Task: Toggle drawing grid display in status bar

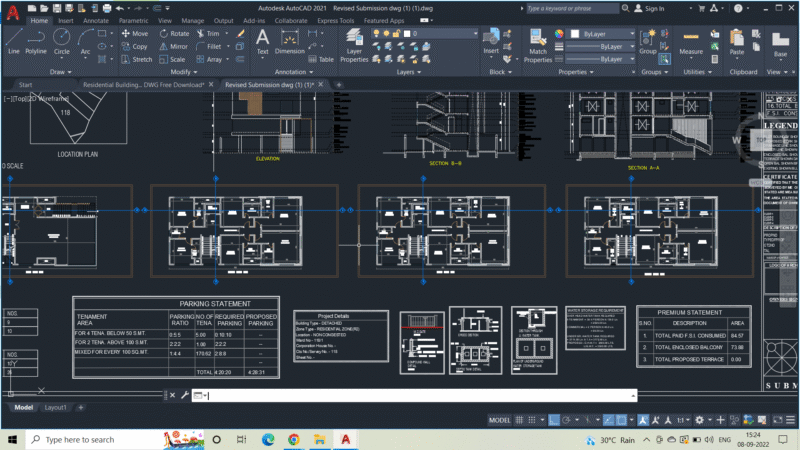Action: 519,420
